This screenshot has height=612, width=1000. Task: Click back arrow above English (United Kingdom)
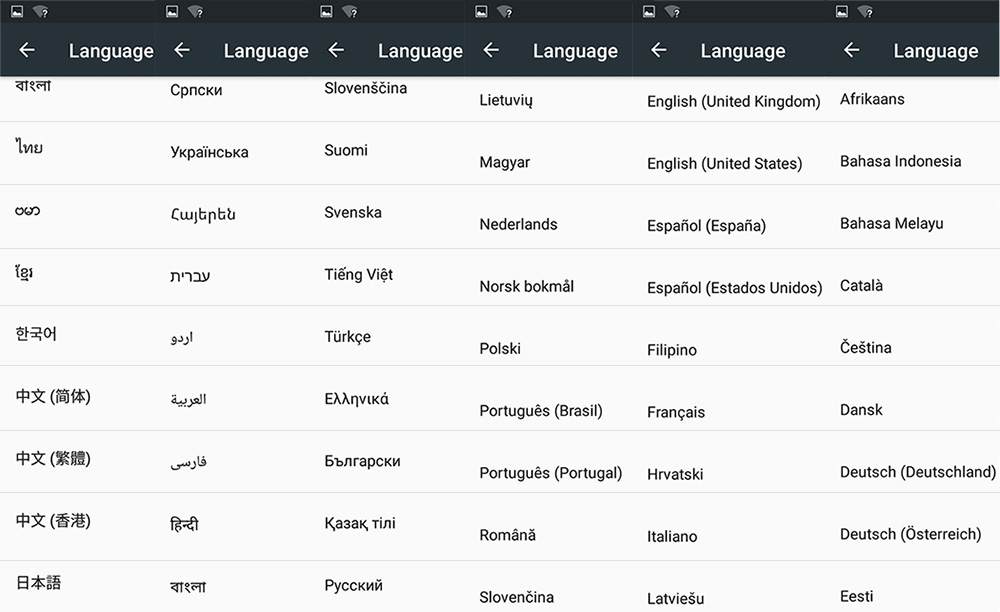coord(658,51)
